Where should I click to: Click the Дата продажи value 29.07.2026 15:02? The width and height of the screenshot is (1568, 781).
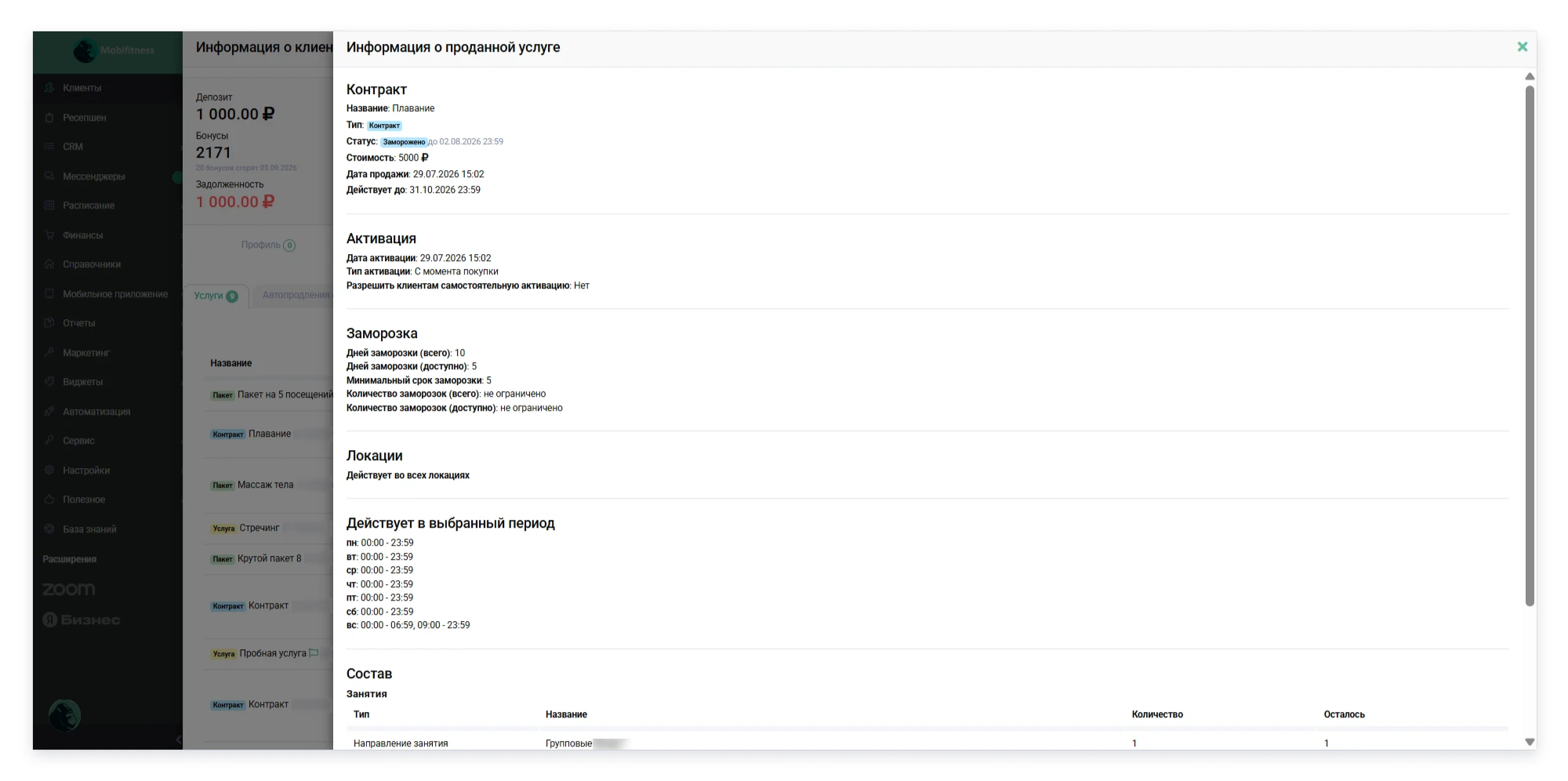click(448, 174)
